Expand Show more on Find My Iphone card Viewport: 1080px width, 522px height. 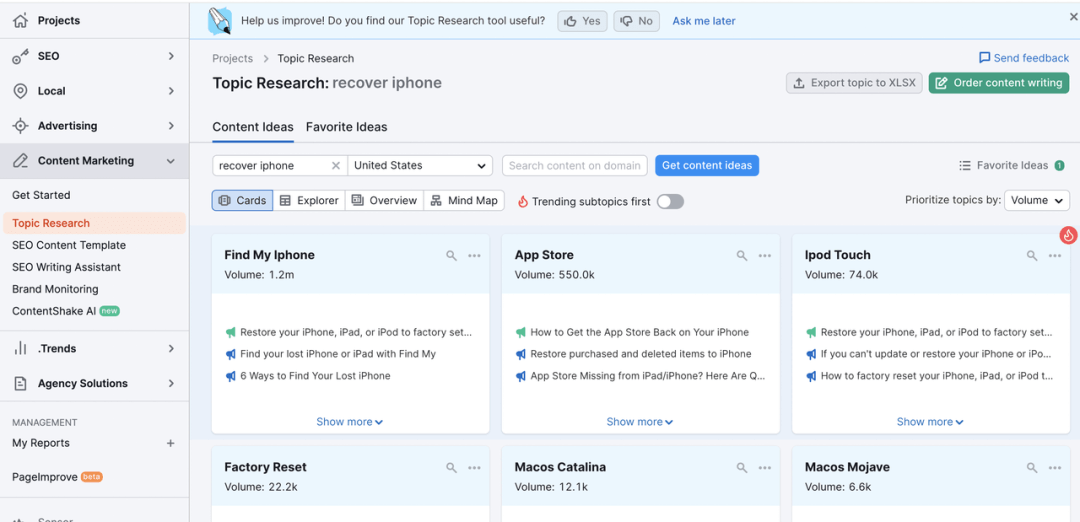click(350, 422)
